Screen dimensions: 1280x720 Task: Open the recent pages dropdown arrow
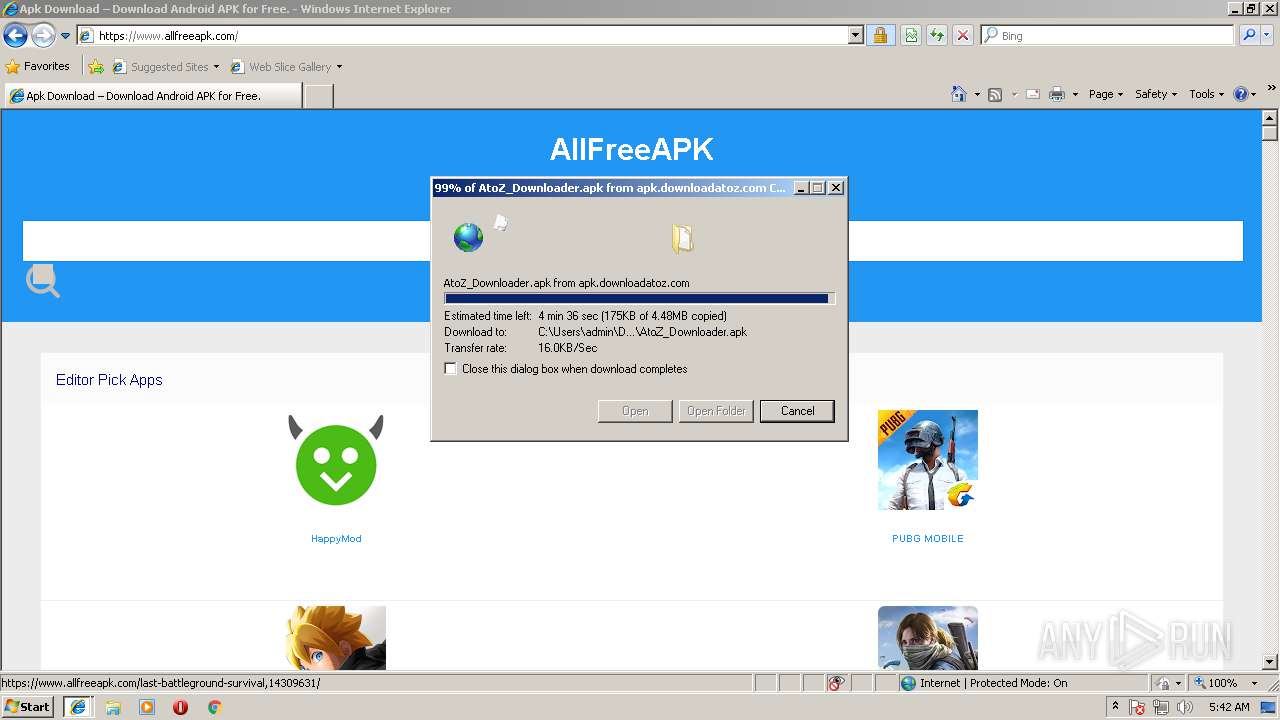point(65,36)
